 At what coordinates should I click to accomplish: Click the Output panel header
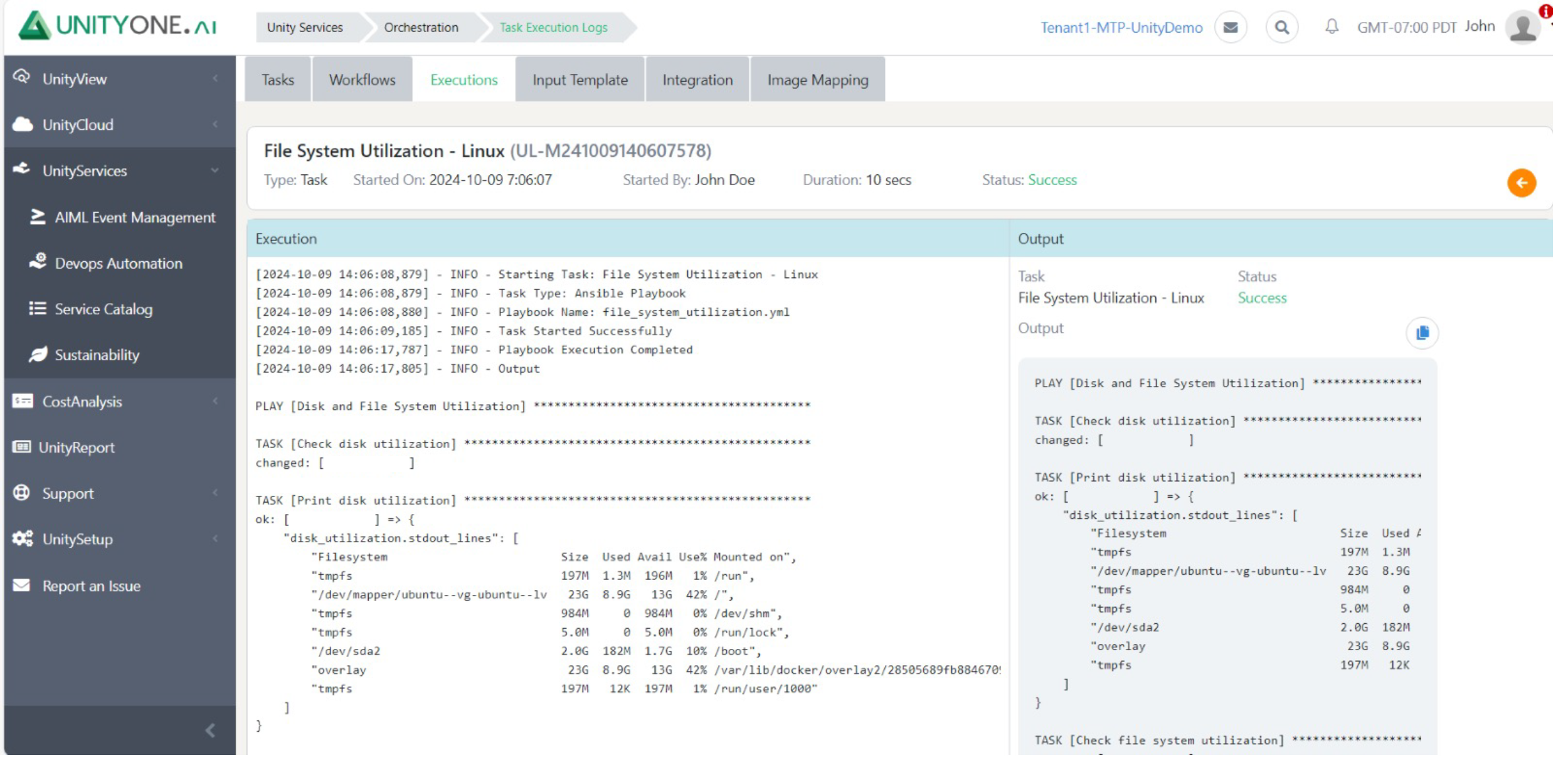tap(1281, 238)
